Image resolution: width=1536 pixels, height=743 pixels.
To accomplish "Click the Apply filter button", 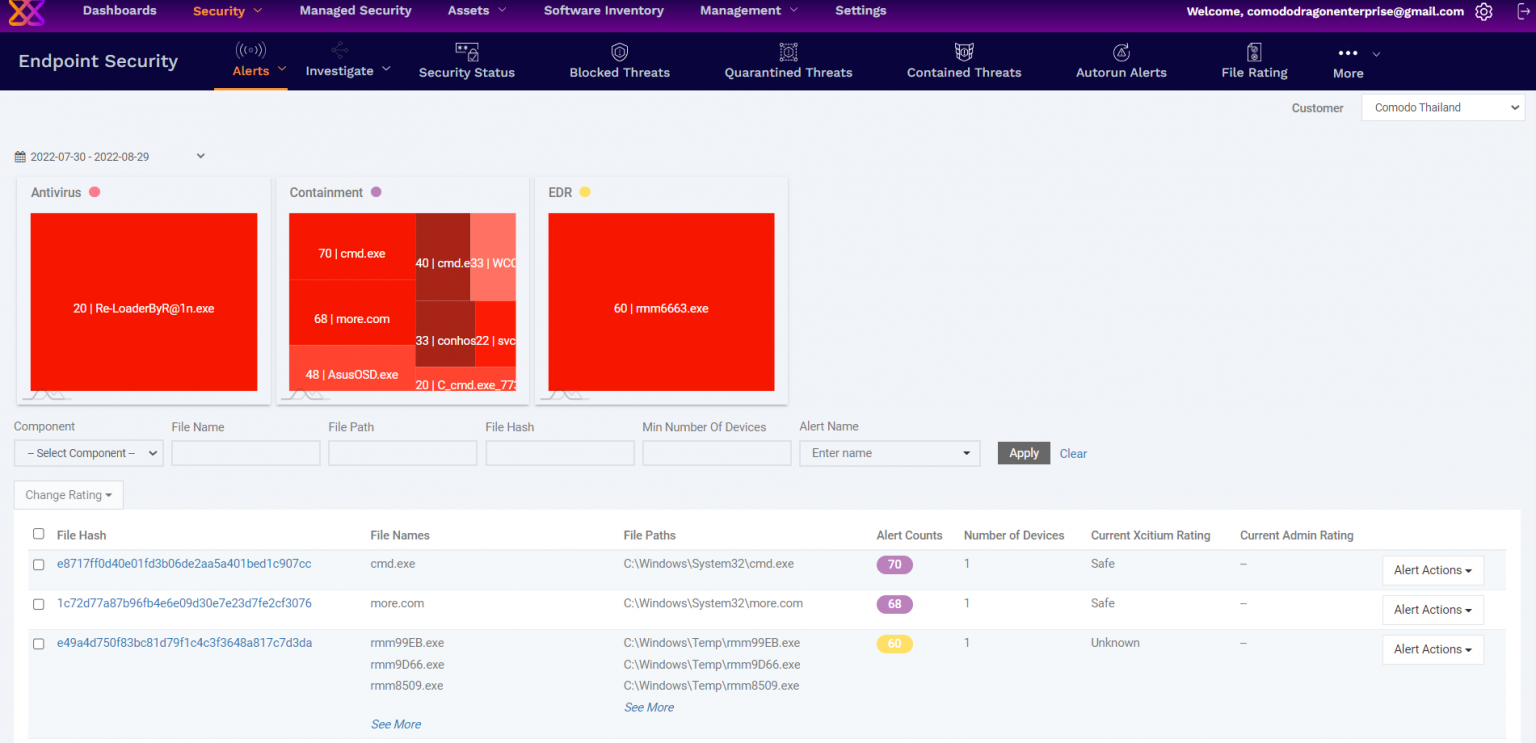I will pyautogui.click(x=1023, y=452).
